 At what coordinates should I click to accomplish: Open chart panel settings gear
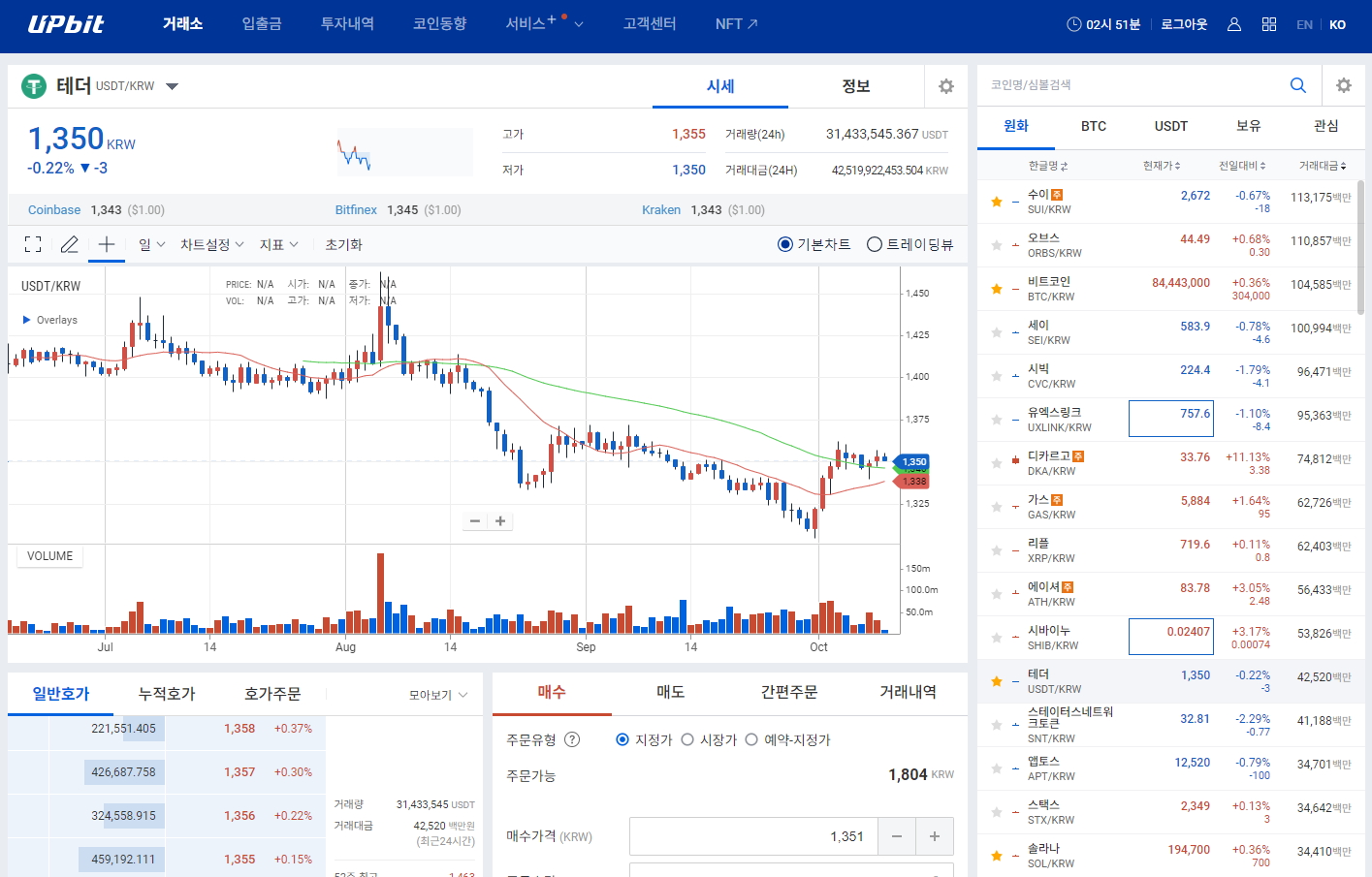coord(946,86)
